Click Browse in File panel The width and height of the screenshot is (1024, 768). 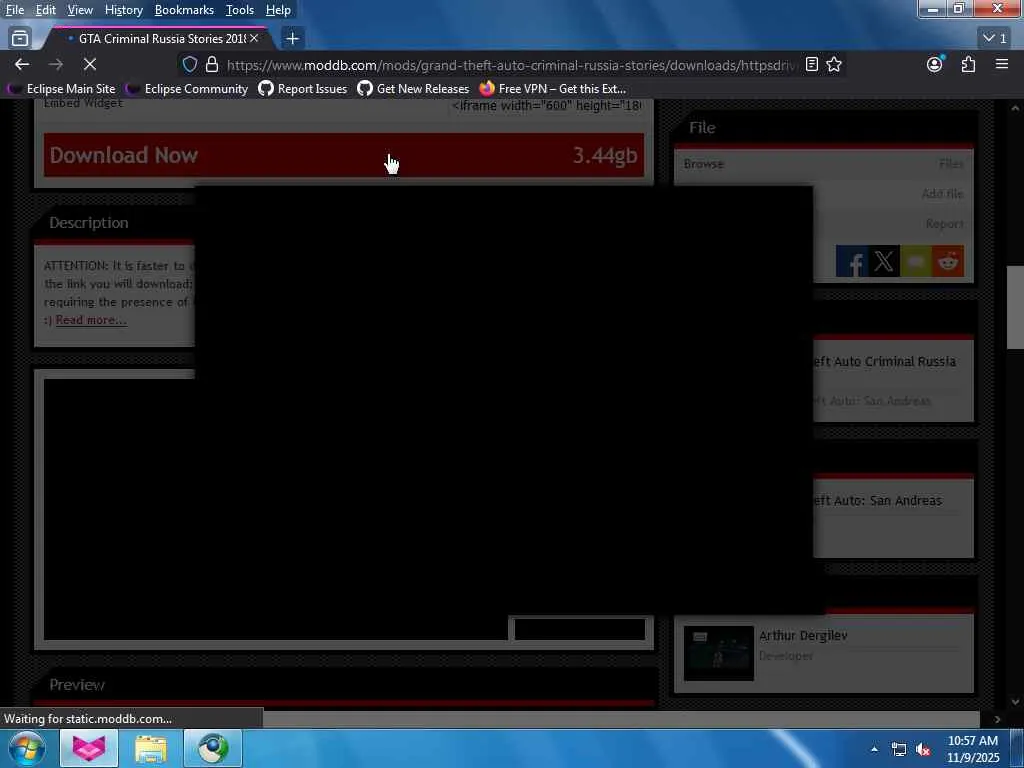(703, 164)
